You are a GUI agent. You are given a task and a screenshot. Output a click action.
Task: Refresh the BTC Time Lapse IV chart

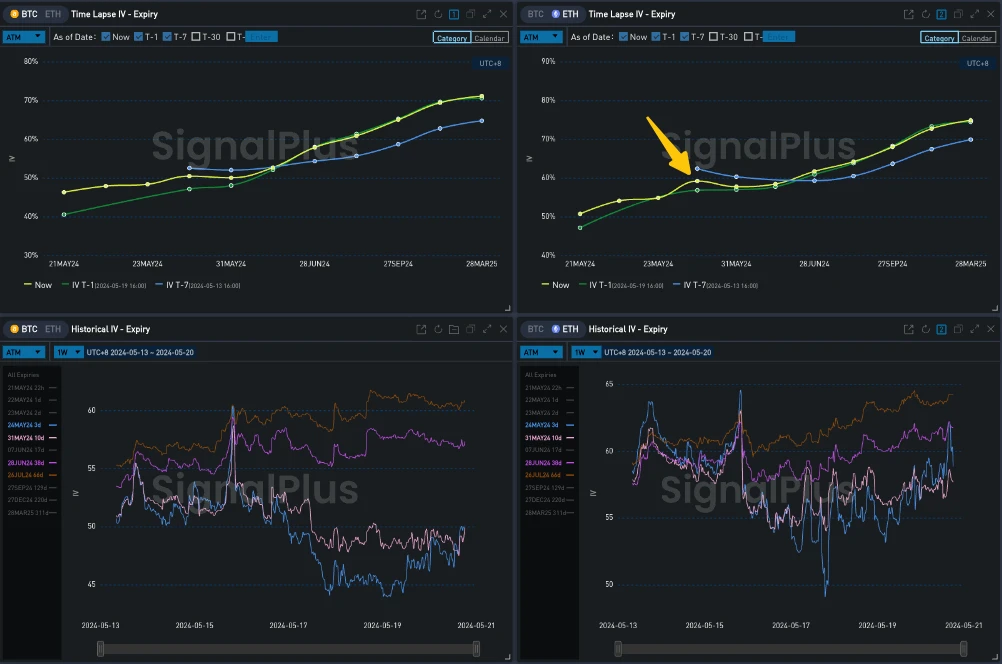click(x=437, y=14)
